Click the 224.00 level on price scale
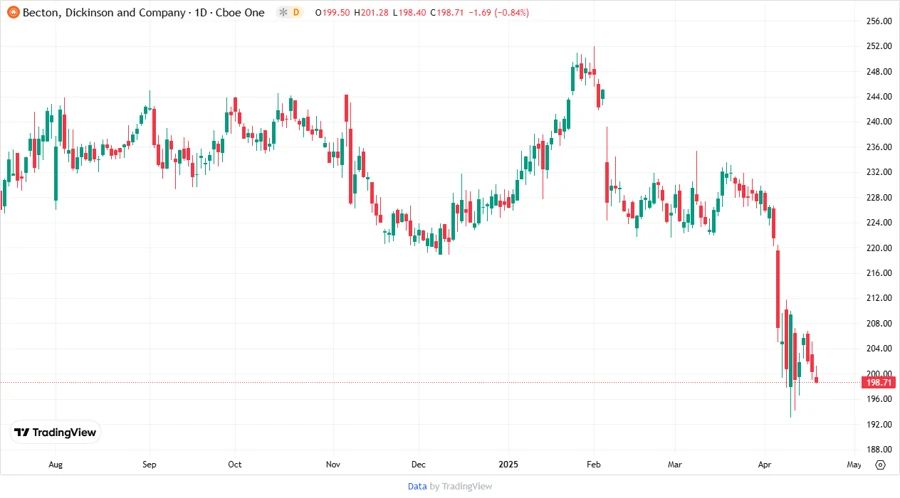 coord(879,223)
